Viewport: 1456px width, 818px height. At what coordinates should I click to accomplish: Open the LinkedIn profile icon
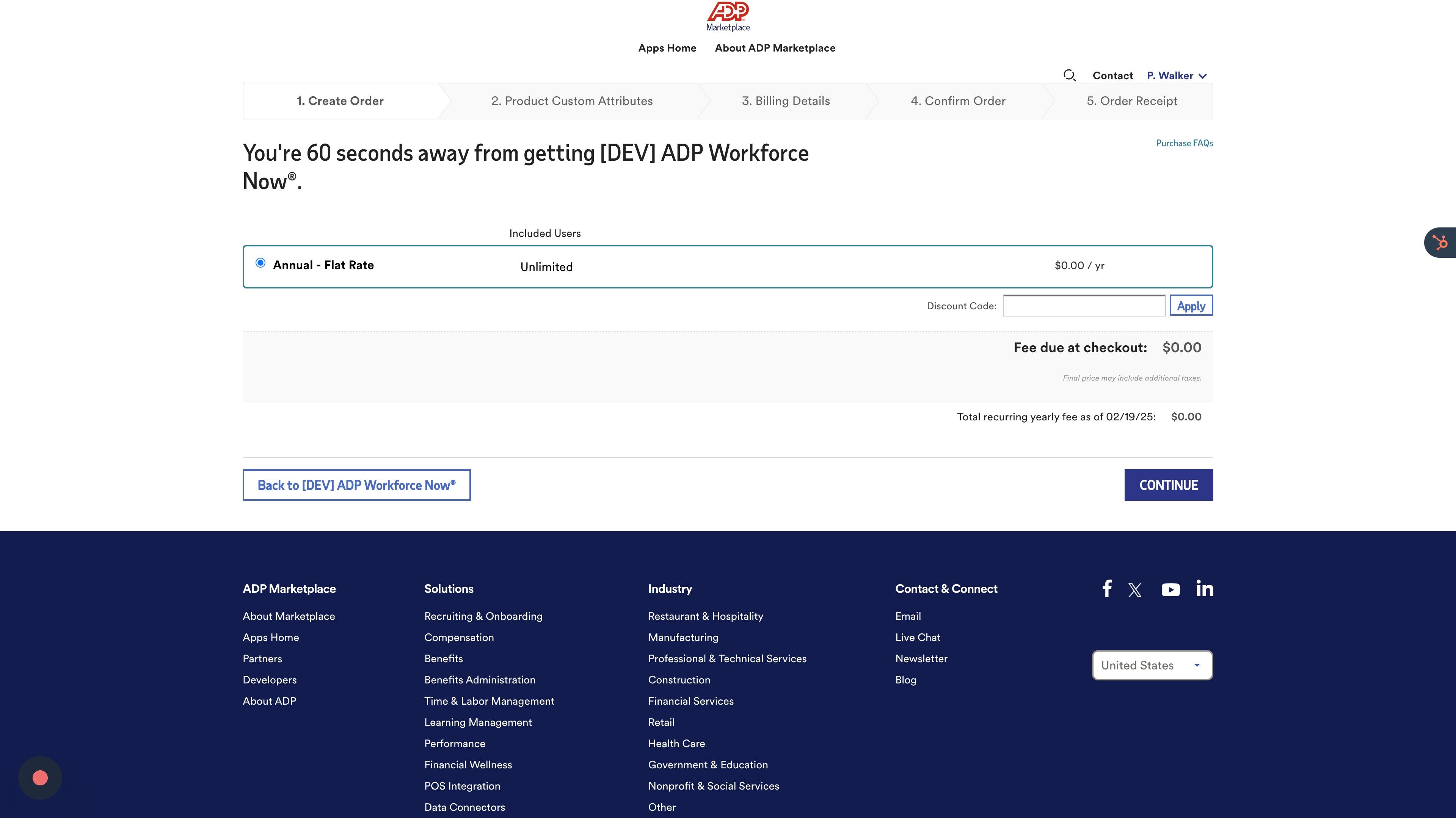[1205, 589]
